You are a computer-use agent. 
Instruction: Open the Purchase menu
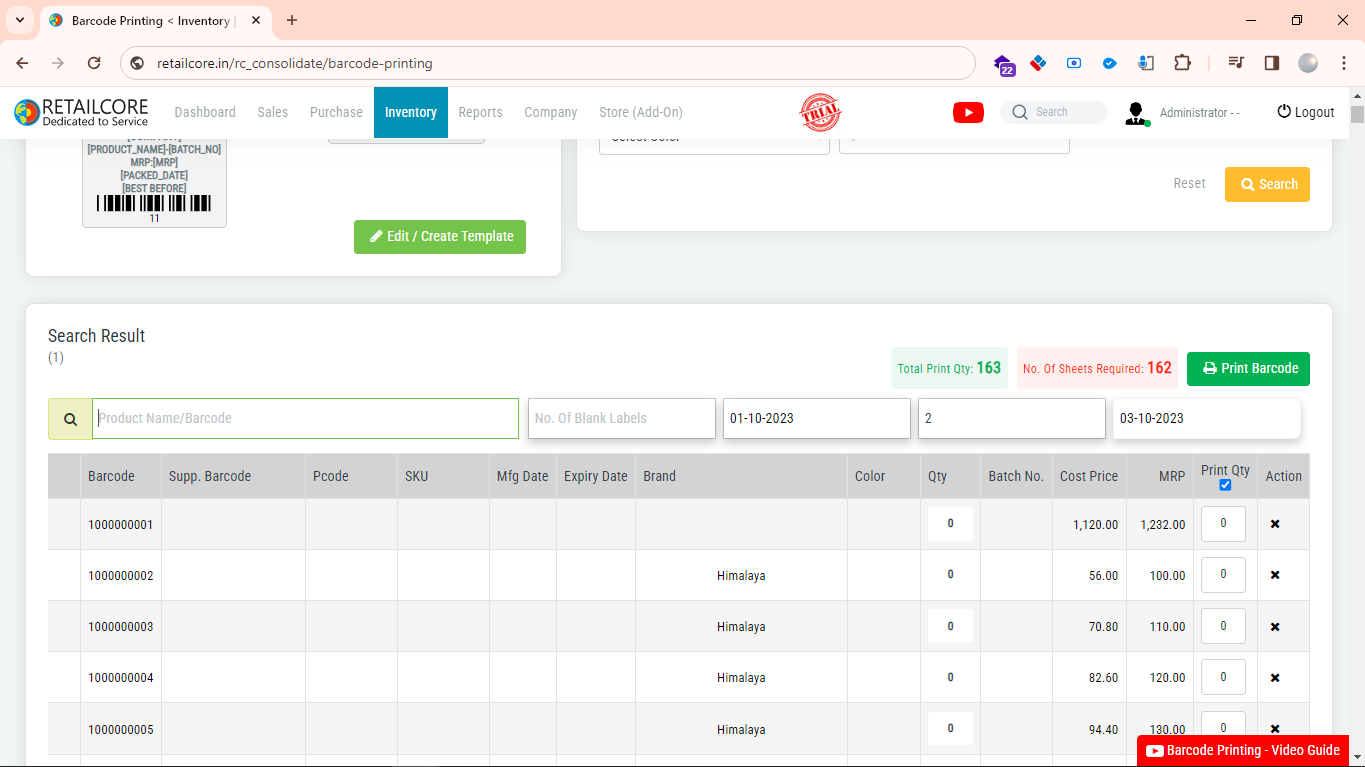(336, 112)
